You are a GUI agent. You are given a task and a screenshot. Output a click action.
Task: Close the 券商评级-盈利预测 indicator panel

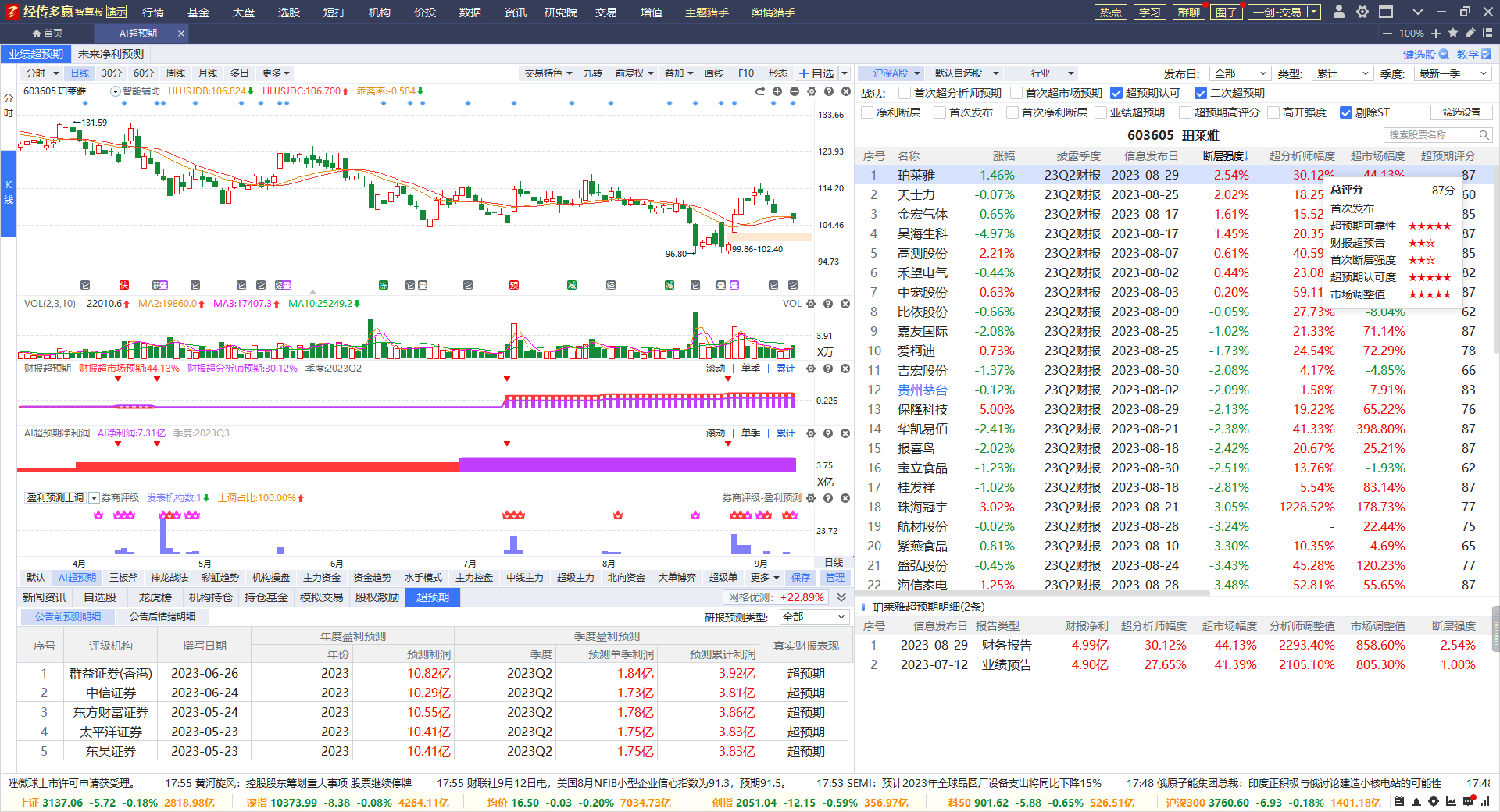pos(845,498)
